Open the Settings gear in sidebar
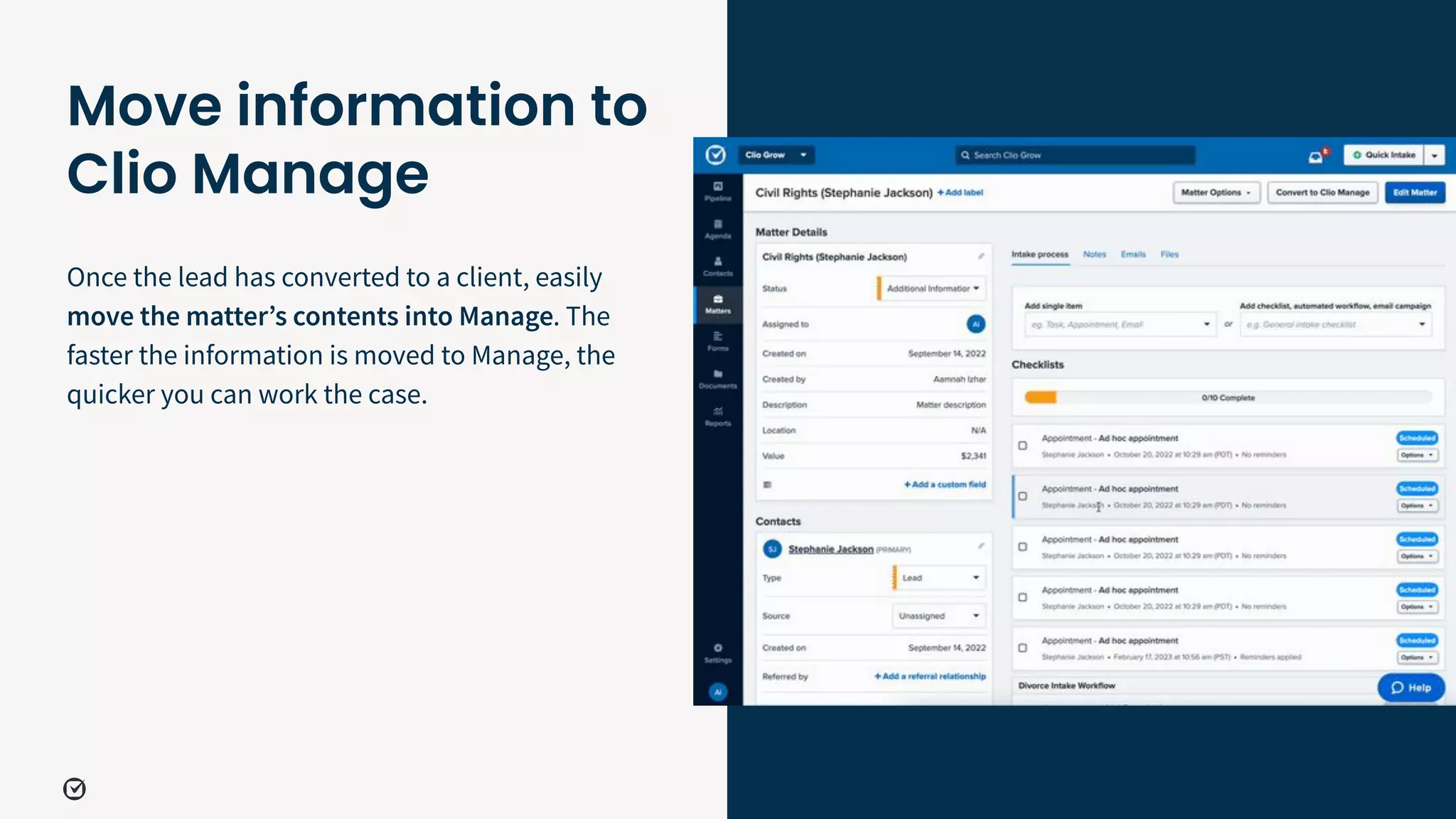Image resolution: width=1456 pixels, height=819 pixels. (718, 653)
